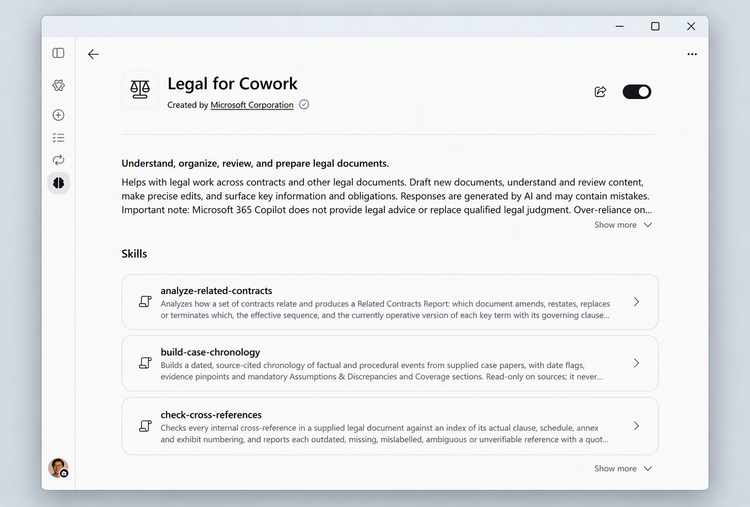Open check-cross-references chevron arrow

pyautogui.click(x=636, y=426)
